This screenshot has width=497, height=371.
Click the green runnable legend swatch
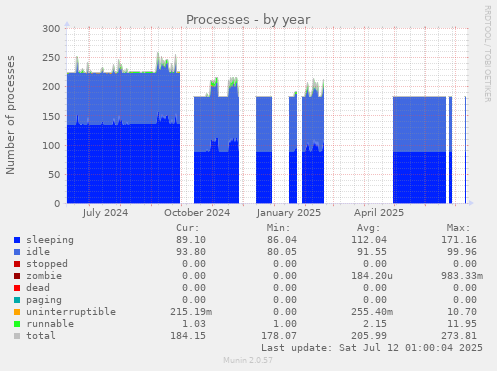tap(17, 324)
